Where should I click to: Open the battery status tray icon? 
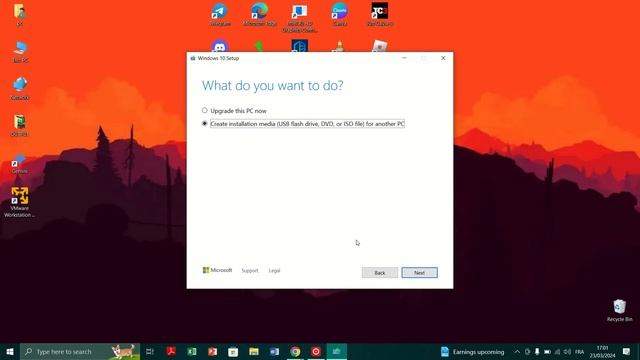tap(547, 351)
